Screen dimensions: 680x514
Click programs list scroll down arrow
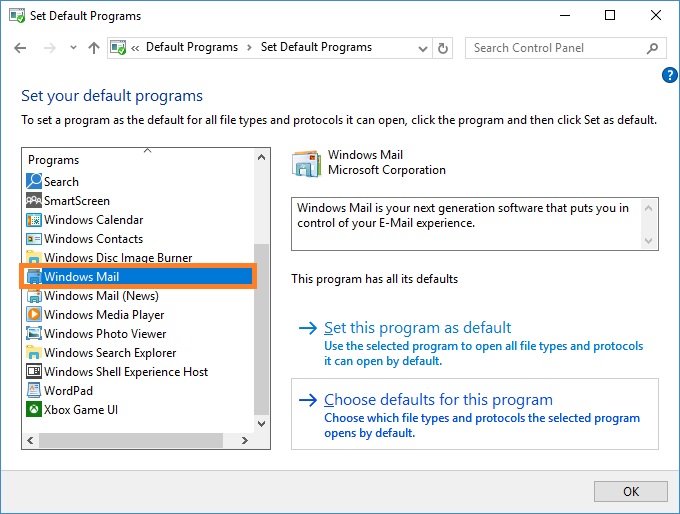point(261,424)
